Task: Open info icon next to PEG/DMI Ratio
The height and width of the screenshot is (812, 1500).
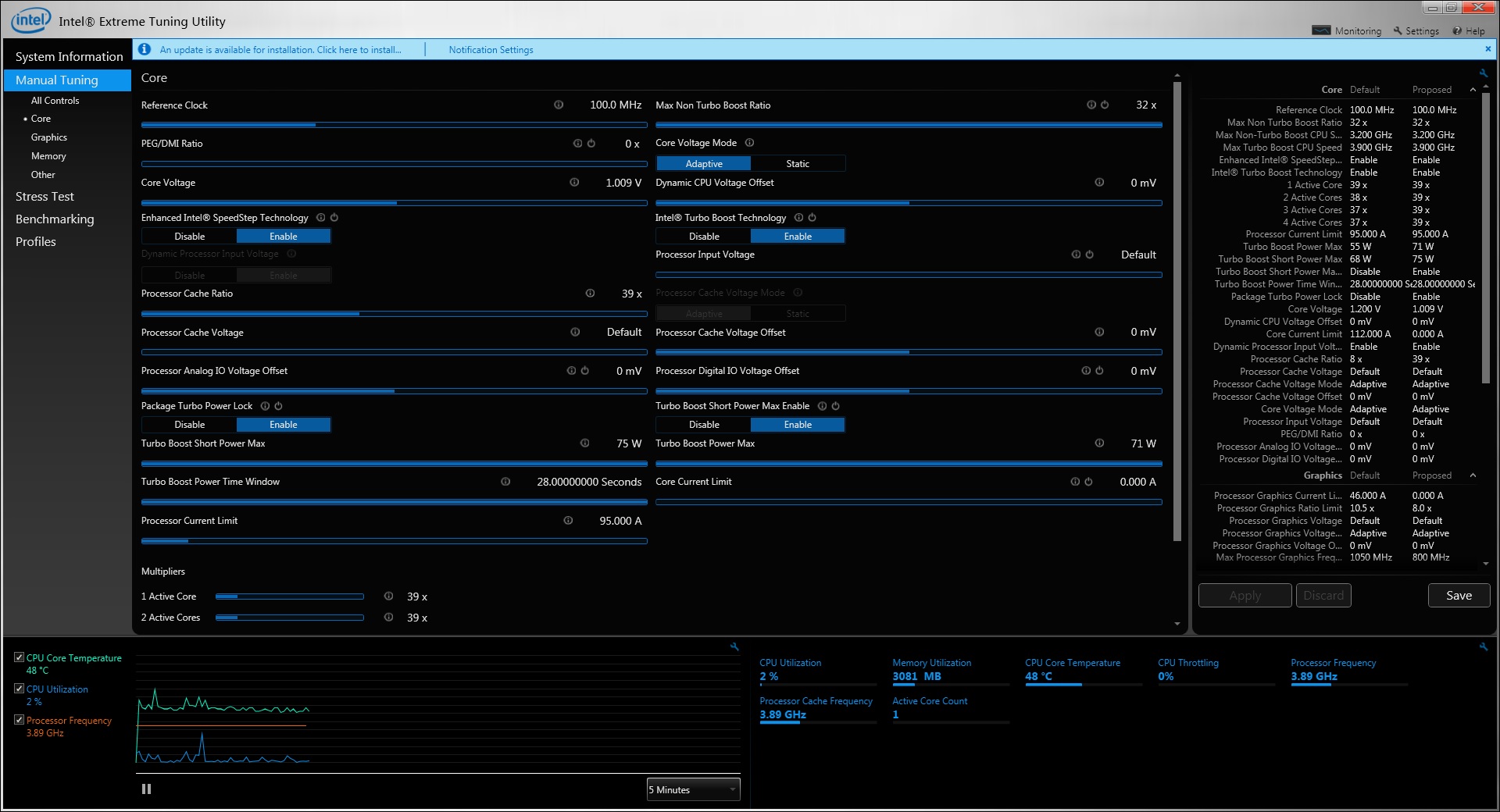Action: [x=578, y=144]
